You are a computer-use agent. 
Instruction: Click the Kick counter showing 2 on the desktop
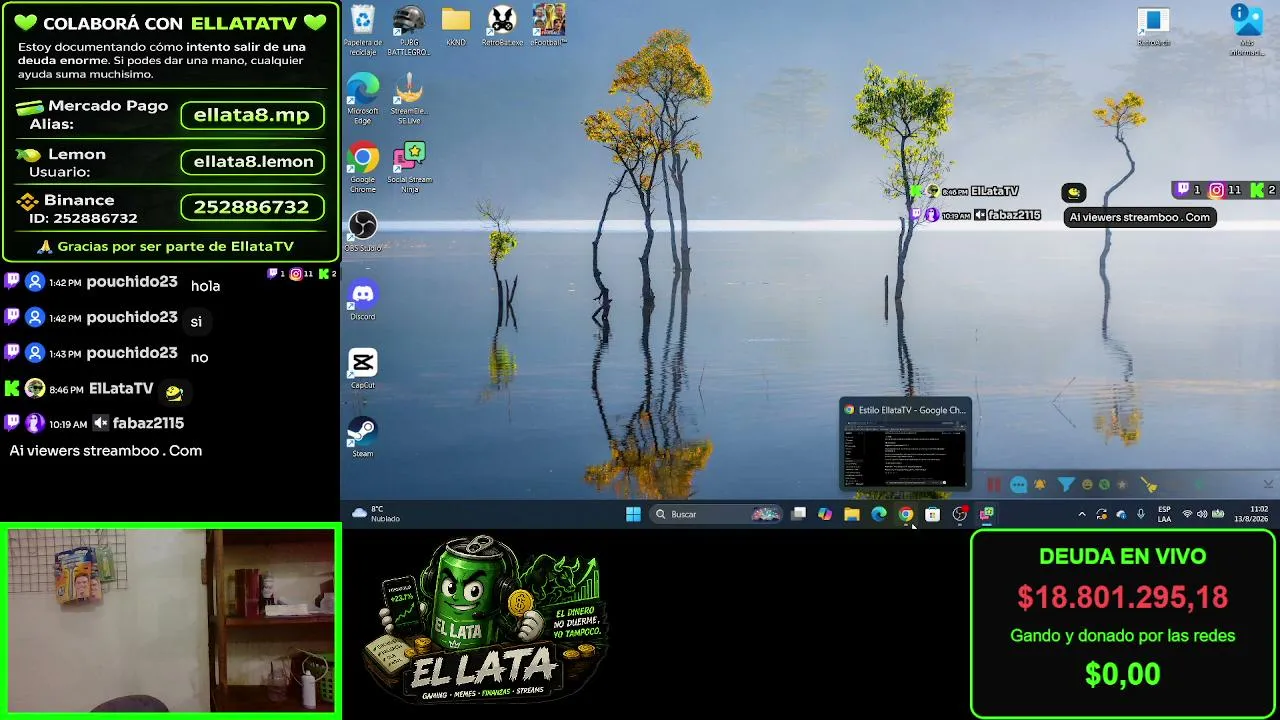click(1263, 190)
